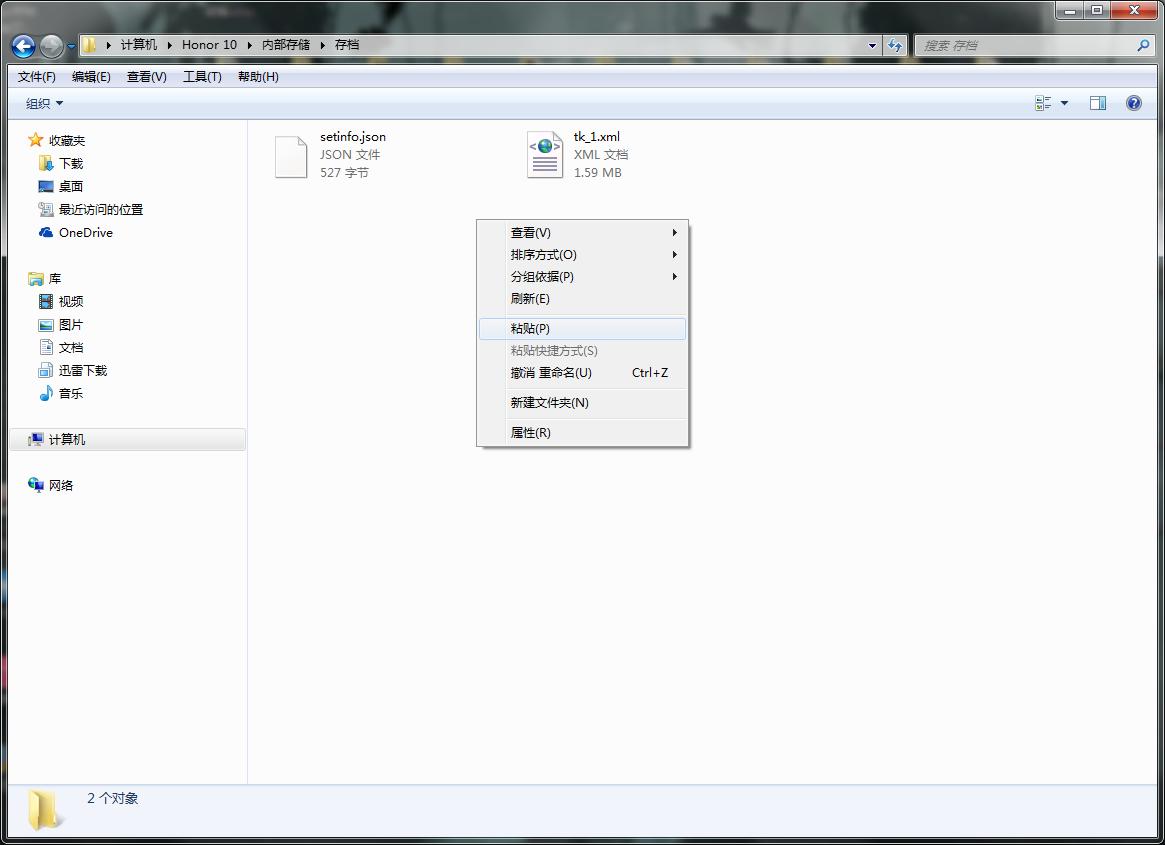1165x845 pixels.
Task: Click the refresh icon beside address bar
Action: click(895, 45)
